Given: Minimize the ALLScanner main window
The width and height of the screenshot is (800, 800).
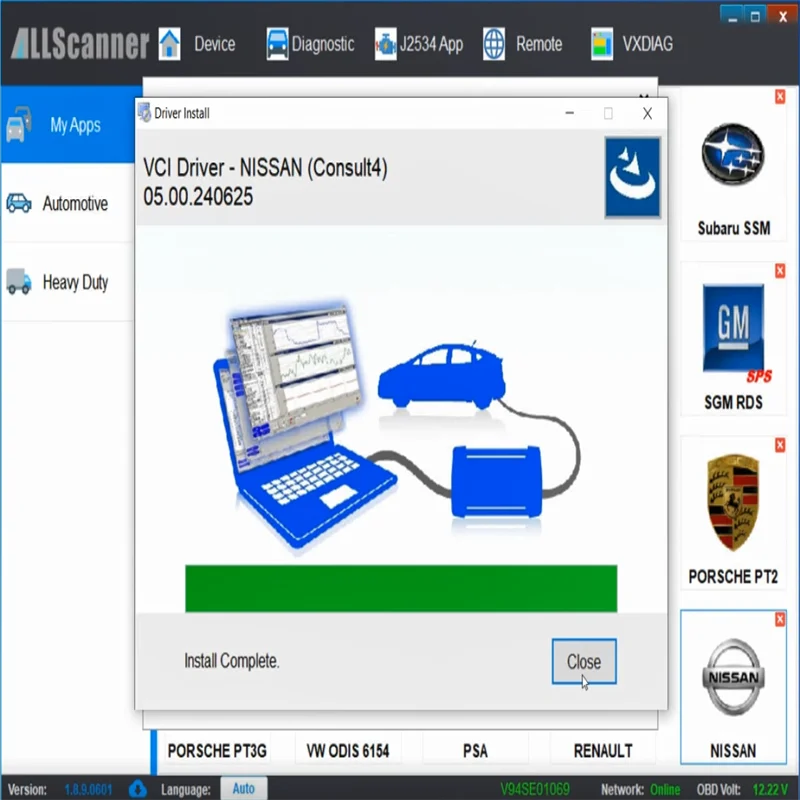Looking at the screenshot, I should (x=733, y=16).
